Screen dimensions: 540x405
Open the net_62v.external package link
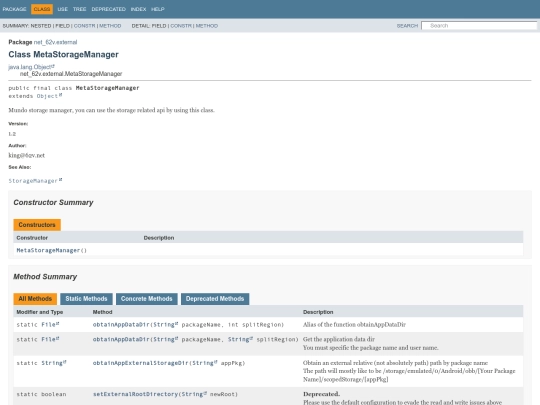pos(55,42)
